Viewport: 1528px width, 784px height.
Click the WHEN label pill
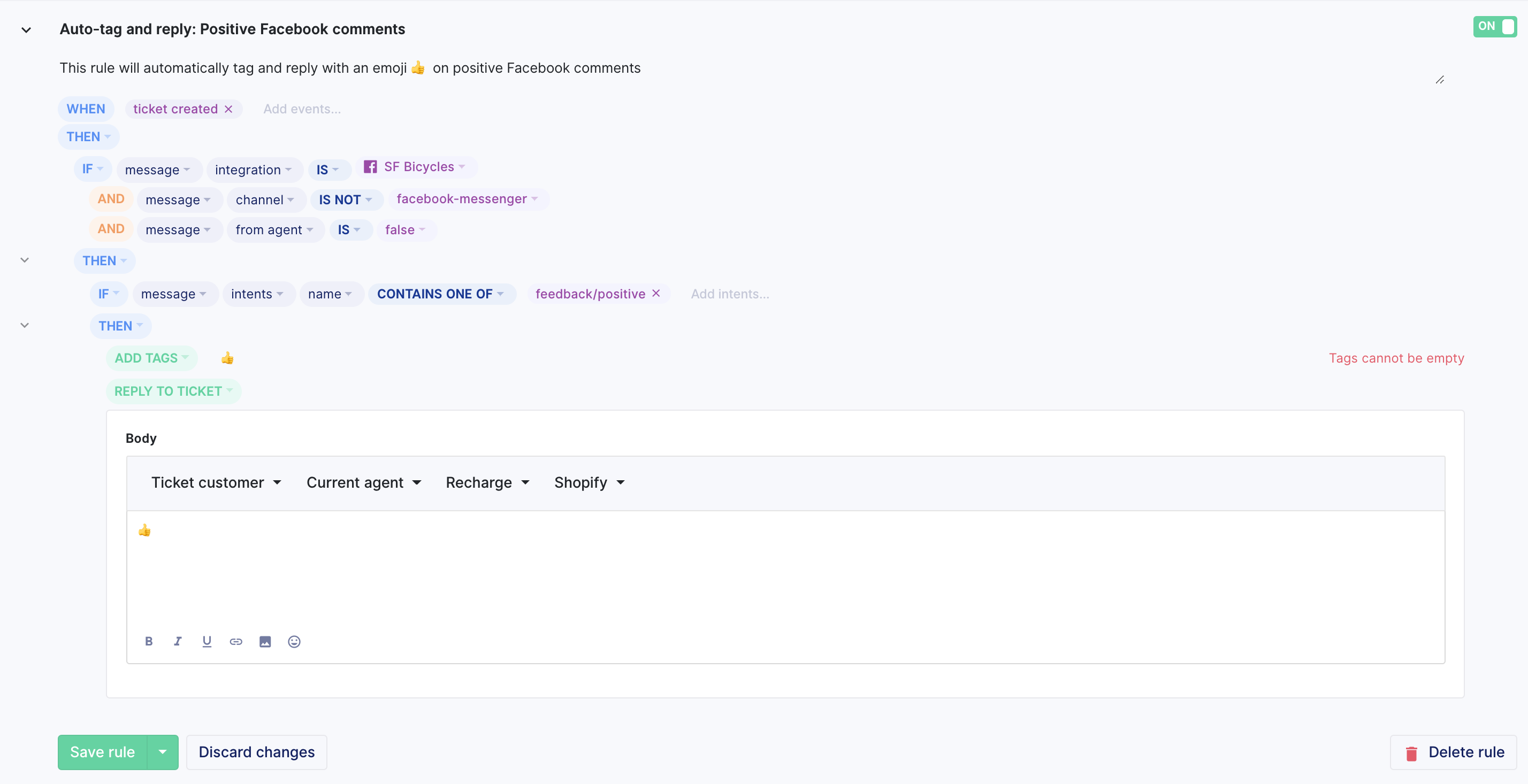point(86,109)
